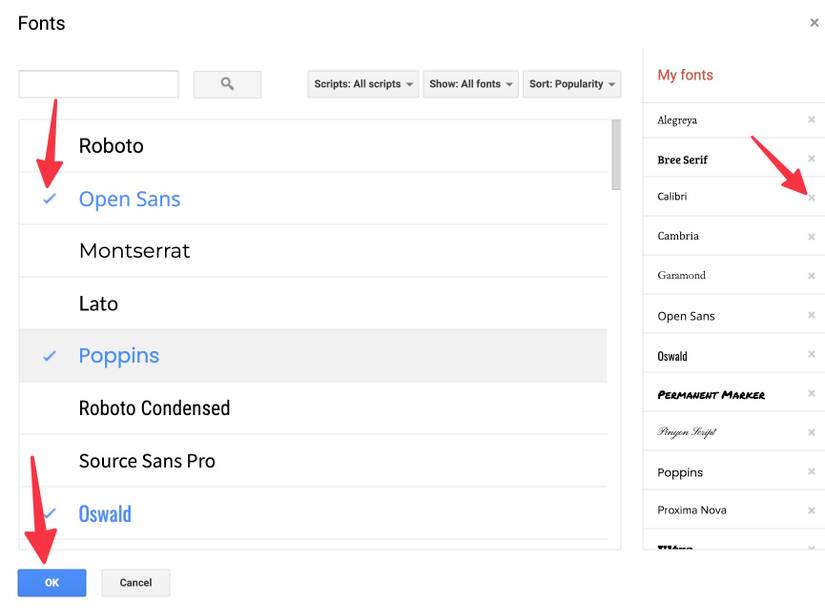Click the font list scrollbar
825x608 pixels.
click(614, 150)
